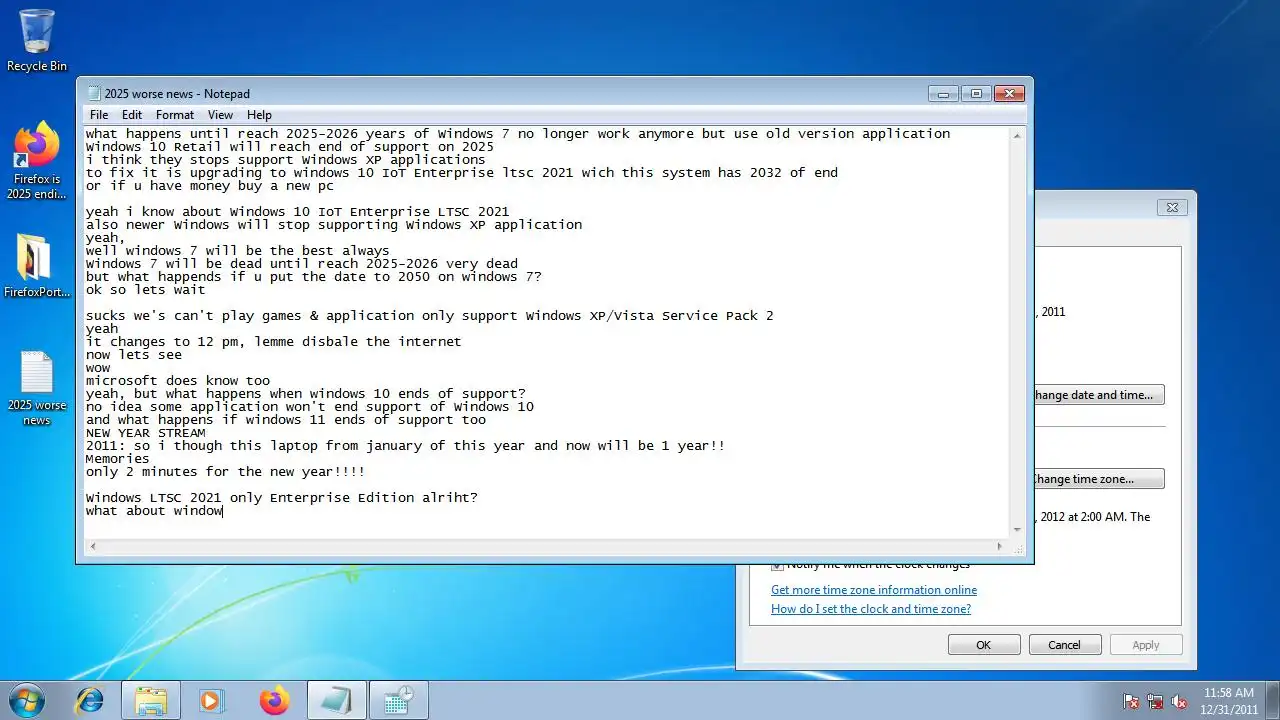The width and height of the screenshot is (1280, 720).
Task: Click Notepad vertical scrollbar up arrow
Action: (1017, 135)
